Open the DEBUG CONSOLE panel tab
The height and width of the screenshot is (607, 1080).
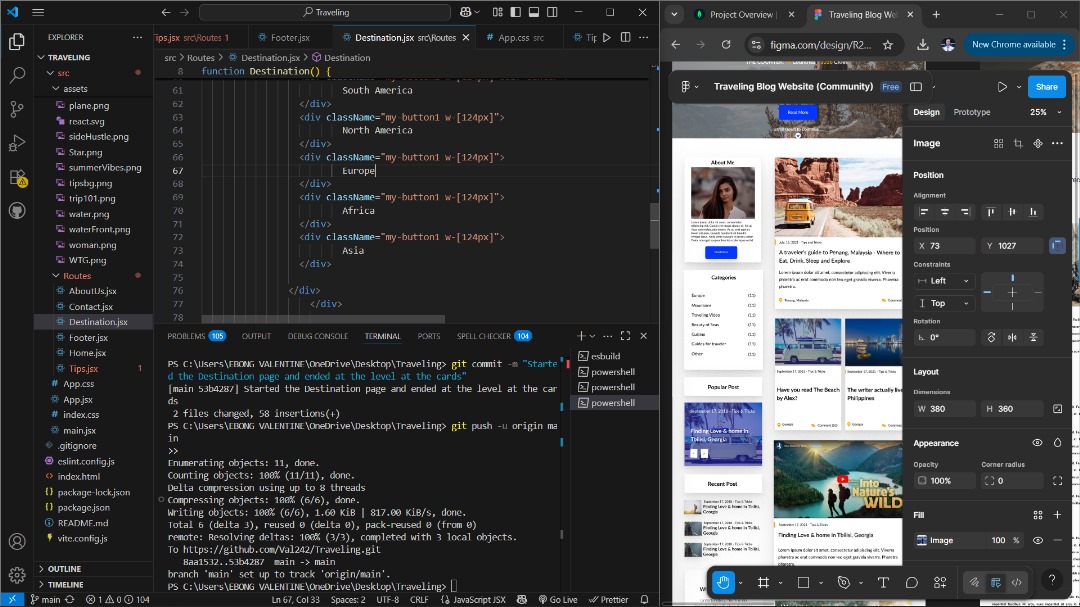coord(318,336)
